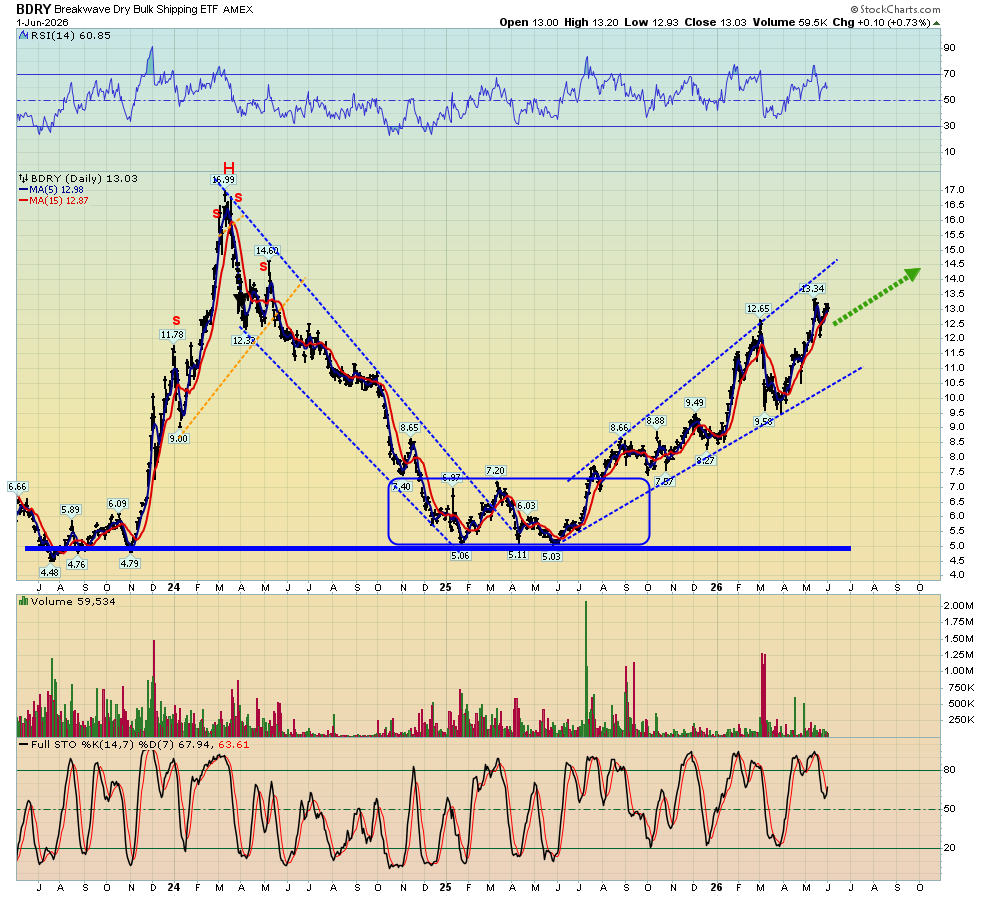Click the 8.88 price label
Screen dimensions: 990x897
[655, 421]
